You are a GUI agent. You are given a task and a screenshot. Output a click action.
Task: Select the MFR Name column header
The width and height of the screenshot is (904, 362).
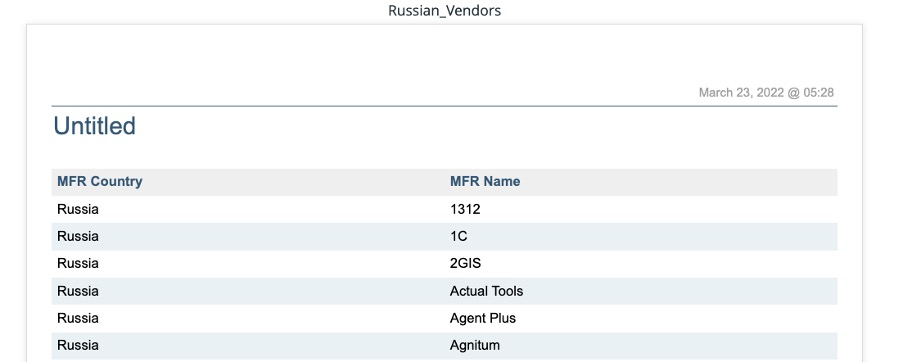(x=485, y=181)
